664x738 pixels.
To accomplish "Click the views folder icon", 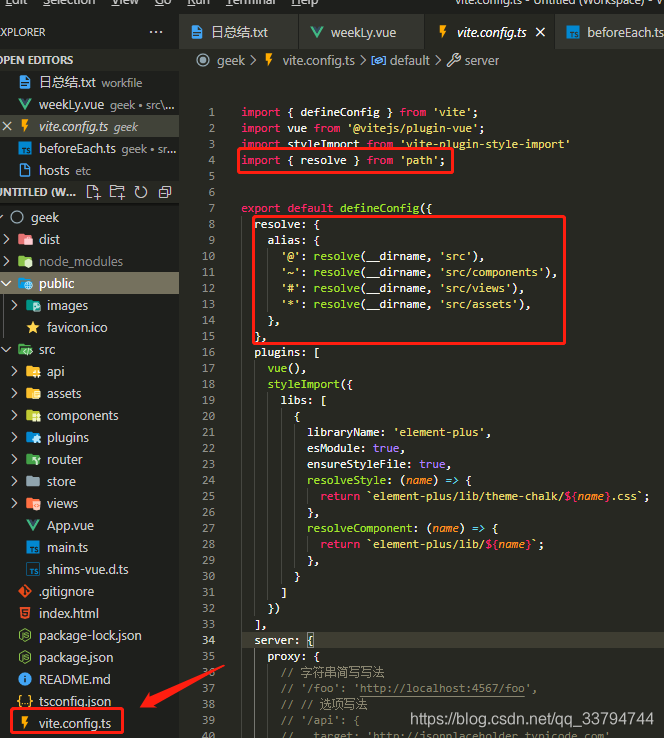I will (33, 504).
